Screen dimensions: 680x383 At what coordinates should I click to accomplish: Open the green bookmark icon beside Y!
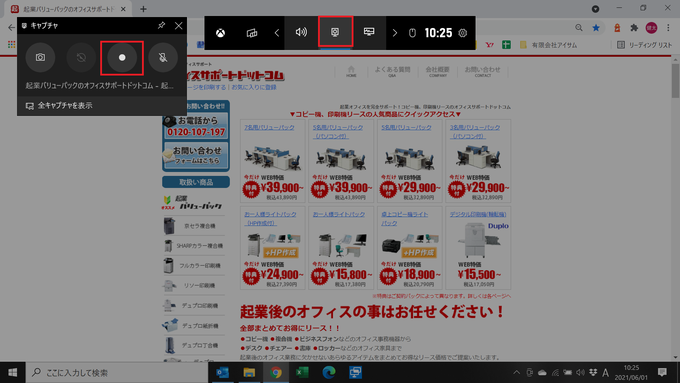[506, 45]
